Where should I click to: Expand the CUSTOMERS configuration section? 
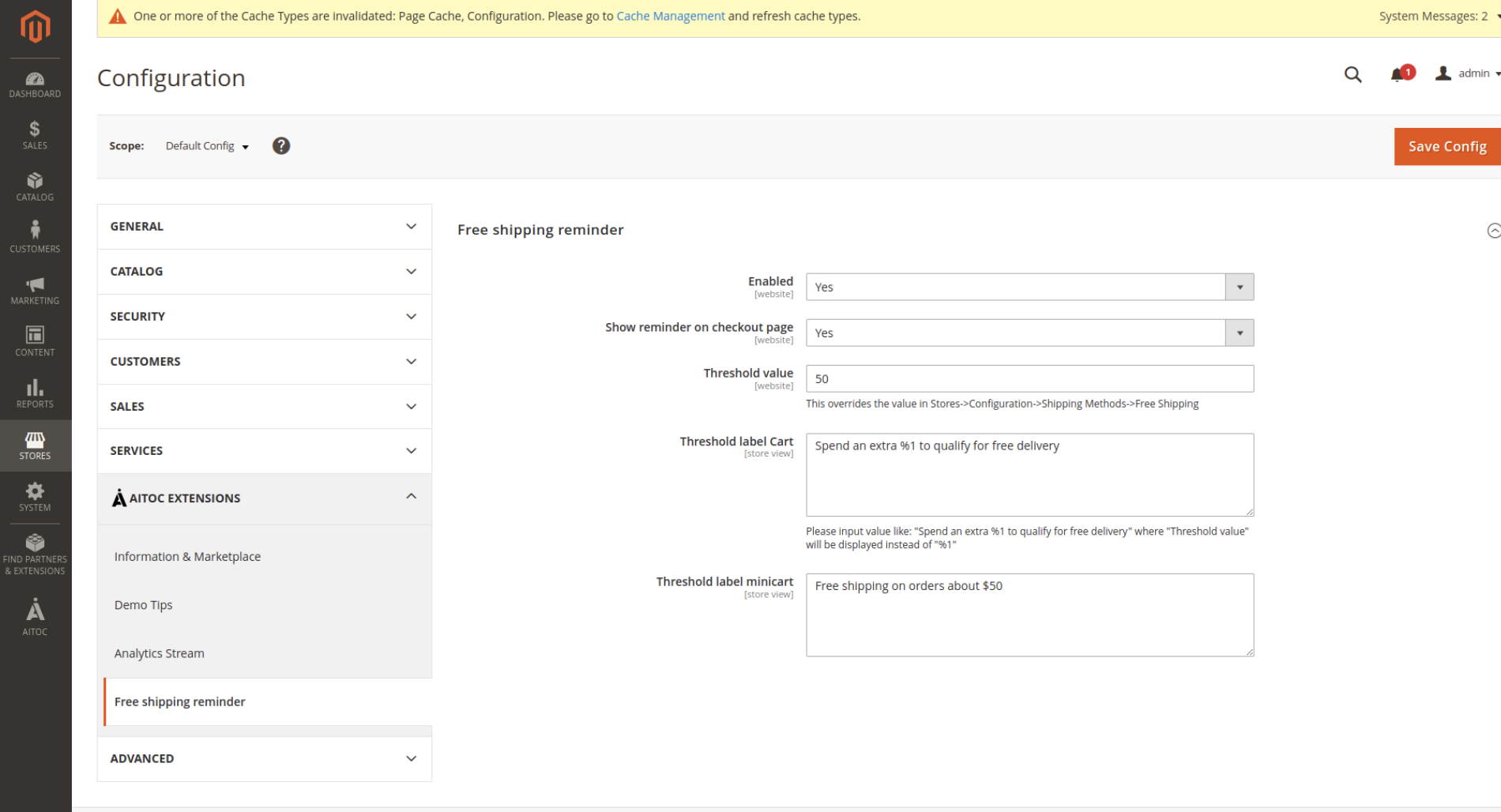point(264,362)
